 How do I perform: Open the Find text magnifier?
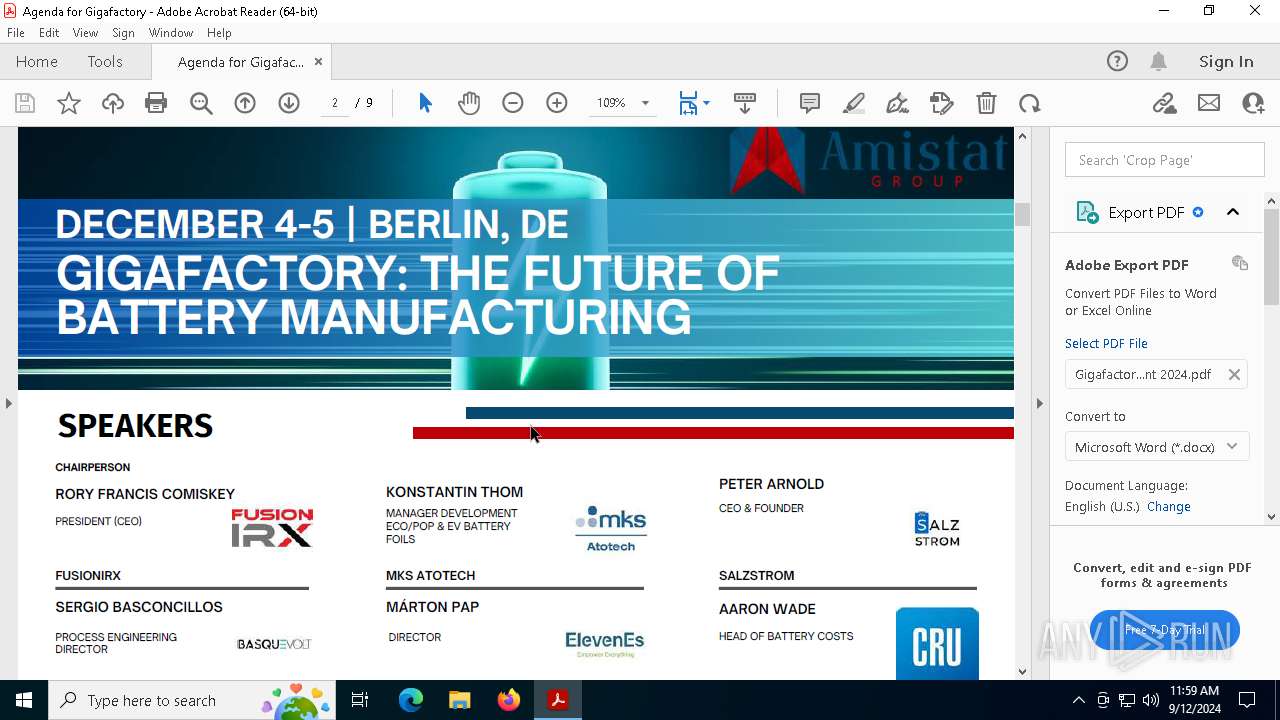(x=201, y=103)
